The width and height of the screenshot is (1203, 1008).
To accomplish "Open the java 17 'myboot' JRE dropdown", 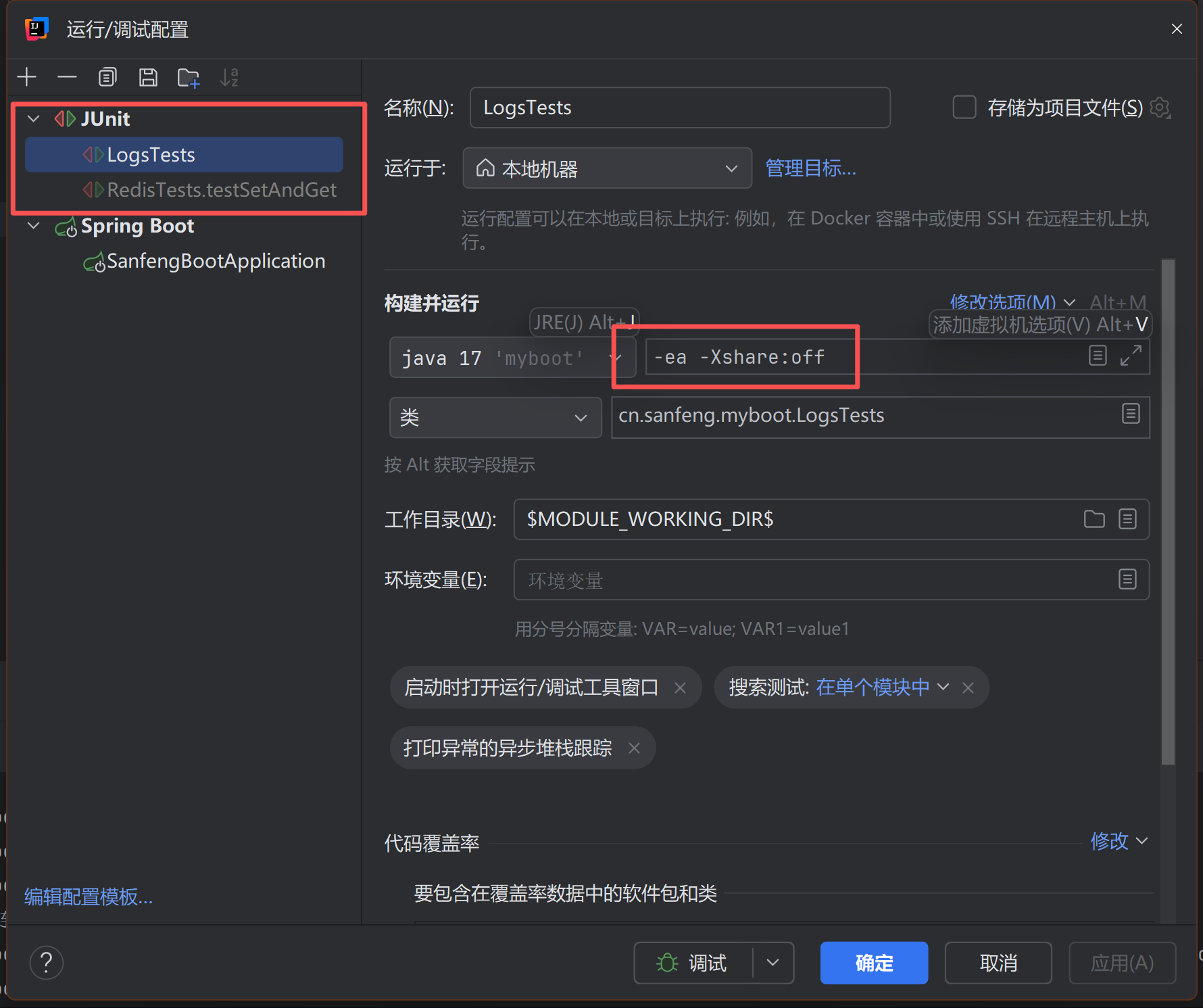I will (616, 357).
